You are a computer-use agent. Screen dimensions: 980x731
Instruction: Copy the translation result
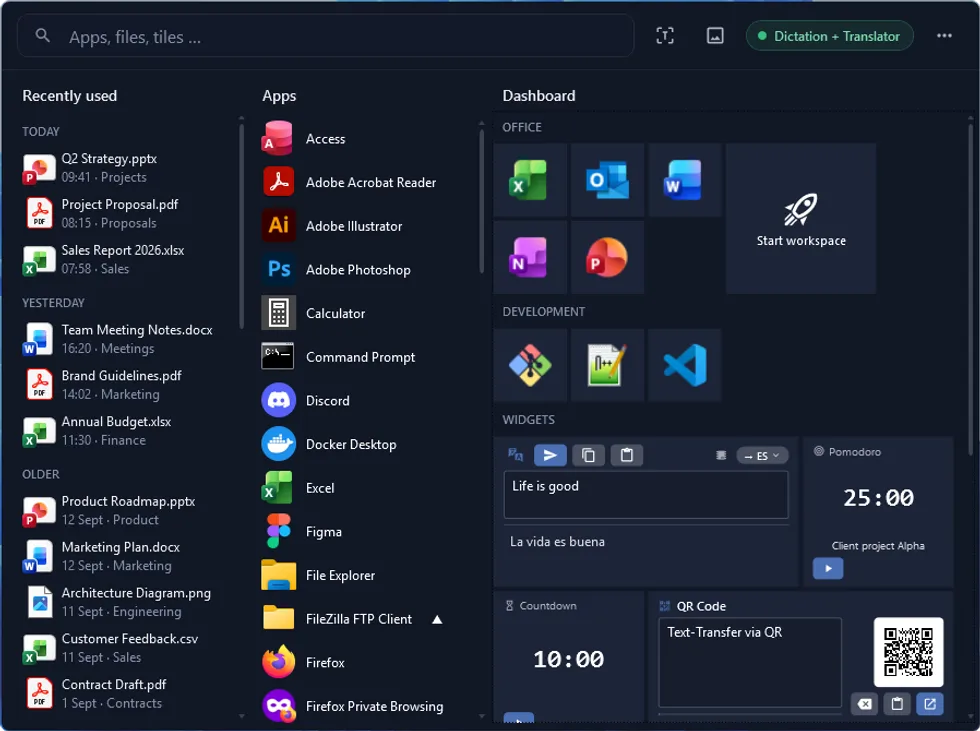(x=588, y=455)
